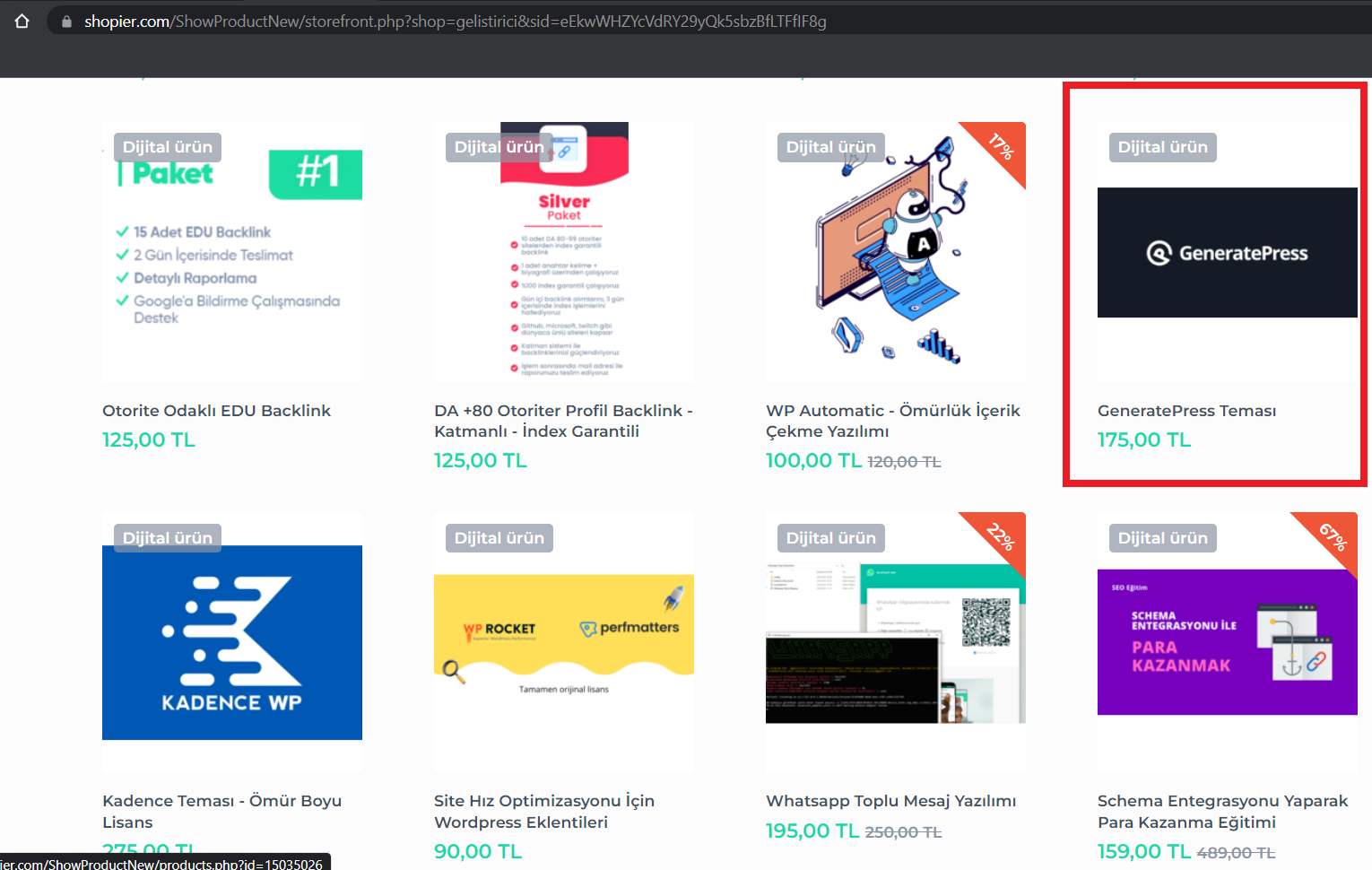This screenshot has height=870, width=1372.
Task: Click Whatsapp Toplu Mesaj Yazılımı title
Action: 891,801
